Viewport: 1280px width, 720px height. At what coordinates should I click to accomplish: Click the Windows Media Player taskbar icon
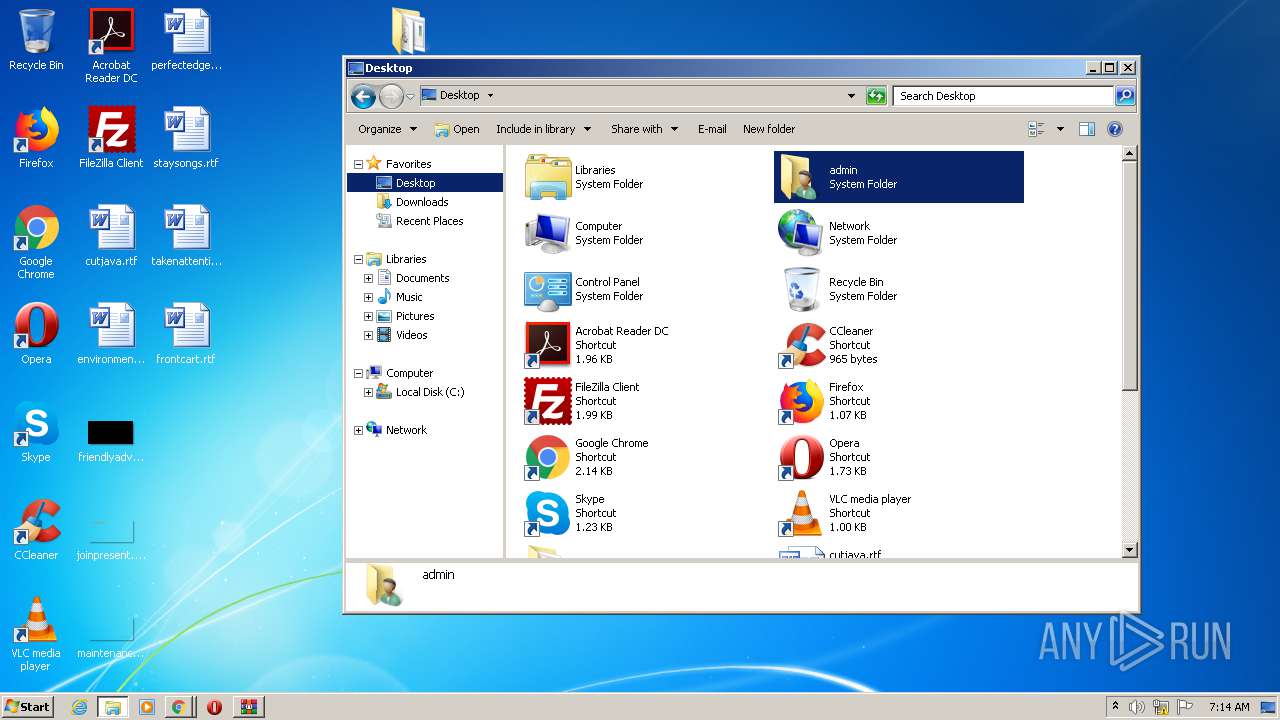pyautogui.click(x=147, y=707)
